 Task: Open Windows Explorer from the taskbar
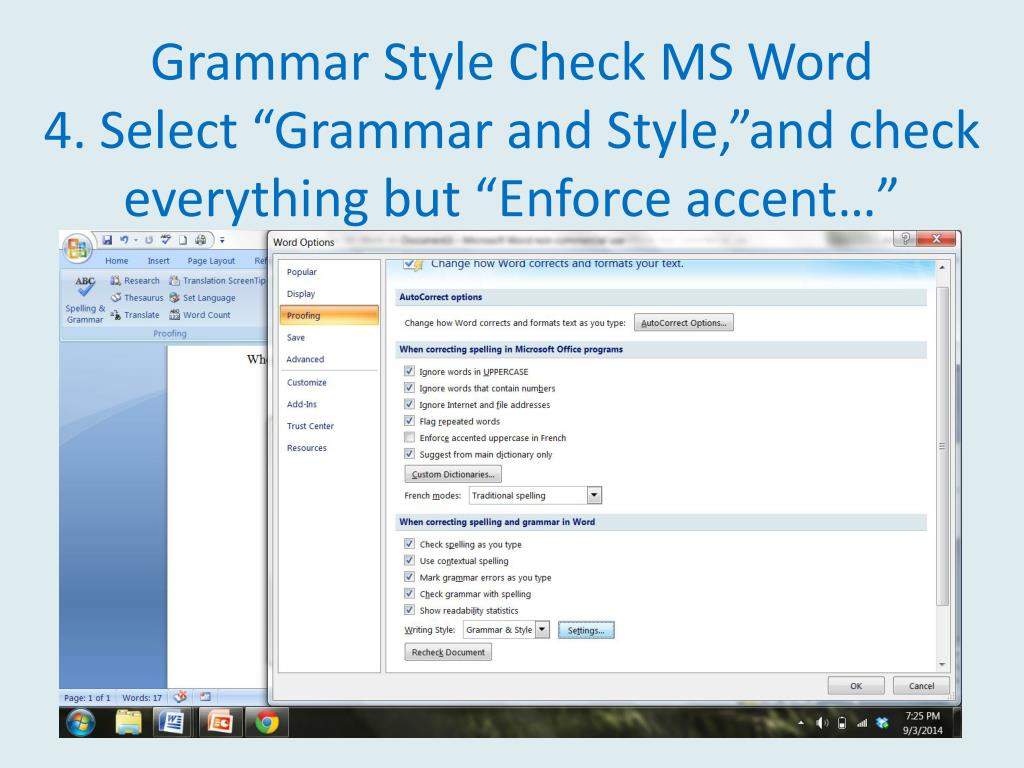point(129,722)
